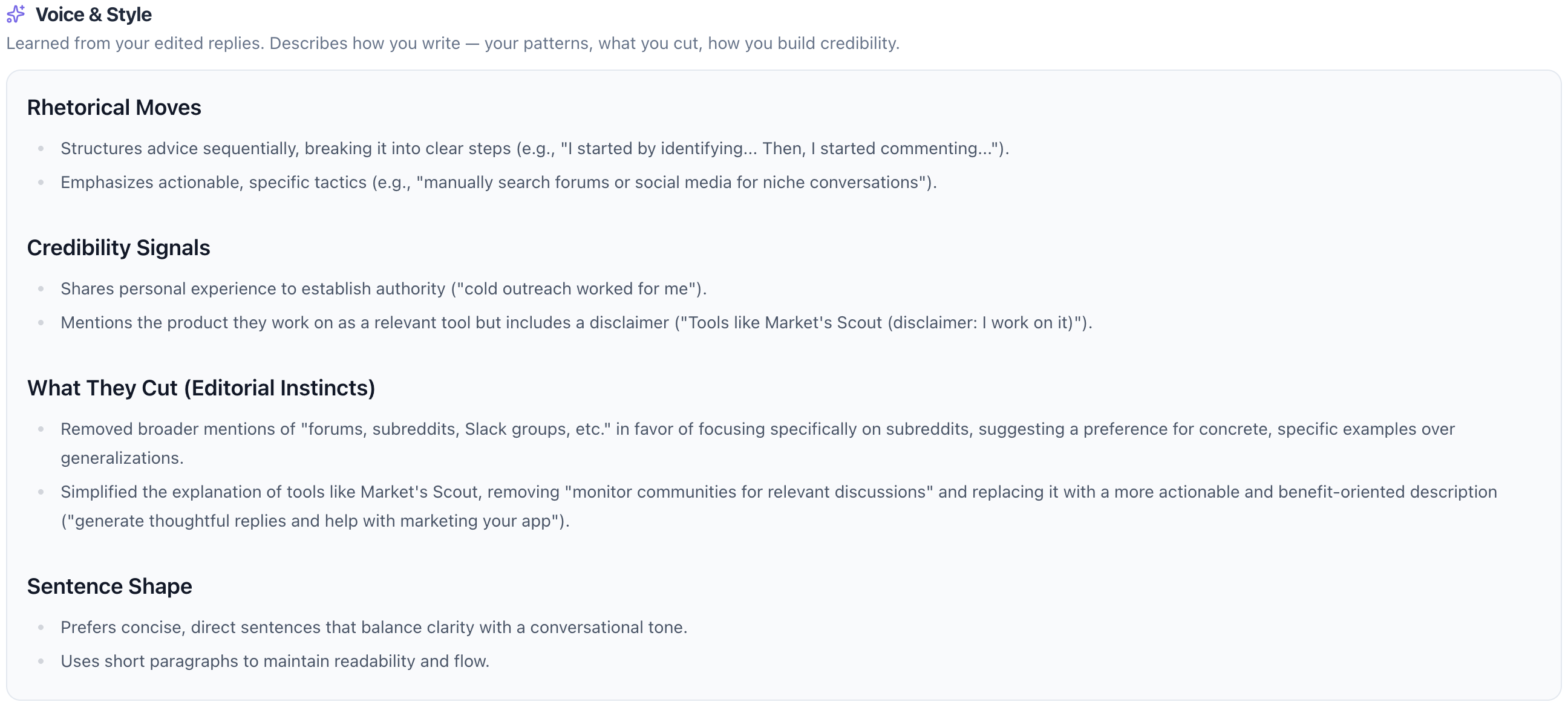Click the "Learned from your edited replies" description
The width and height of the screenshot is (1568, 705).
click(452, 44)
